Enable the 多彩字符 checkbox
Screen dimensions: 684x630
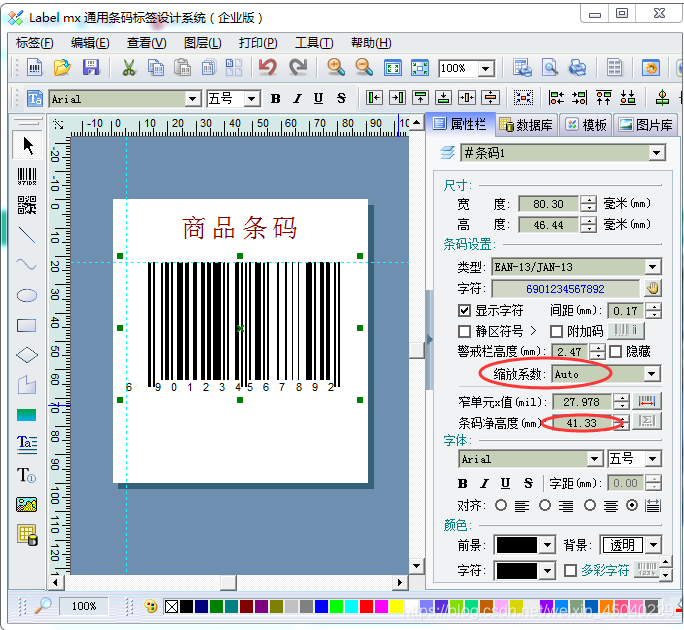571,571
